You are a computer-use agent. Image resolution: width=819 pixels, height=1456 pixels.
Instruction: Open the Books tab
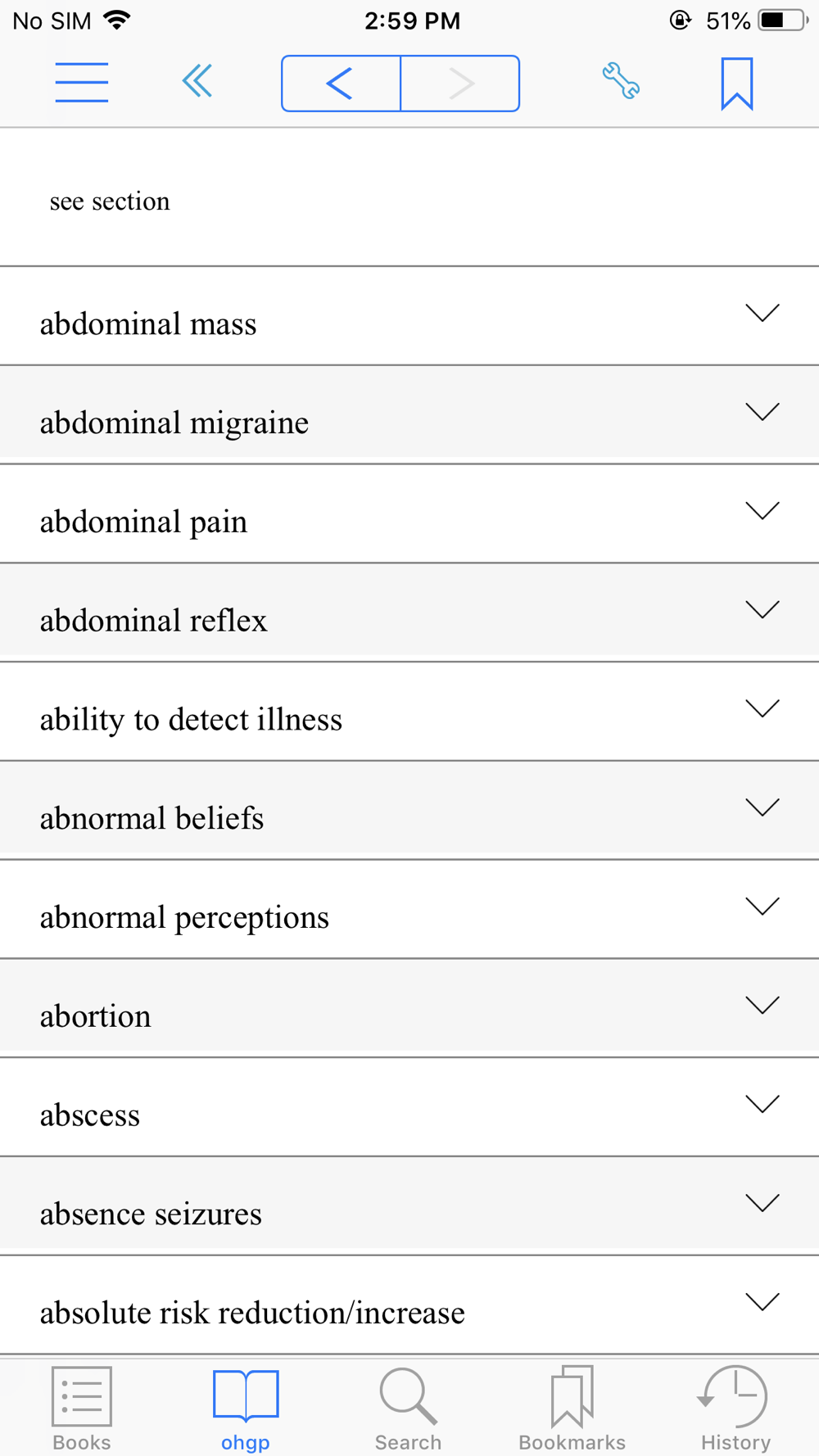pyautogui.click(x=82, y=1409)
